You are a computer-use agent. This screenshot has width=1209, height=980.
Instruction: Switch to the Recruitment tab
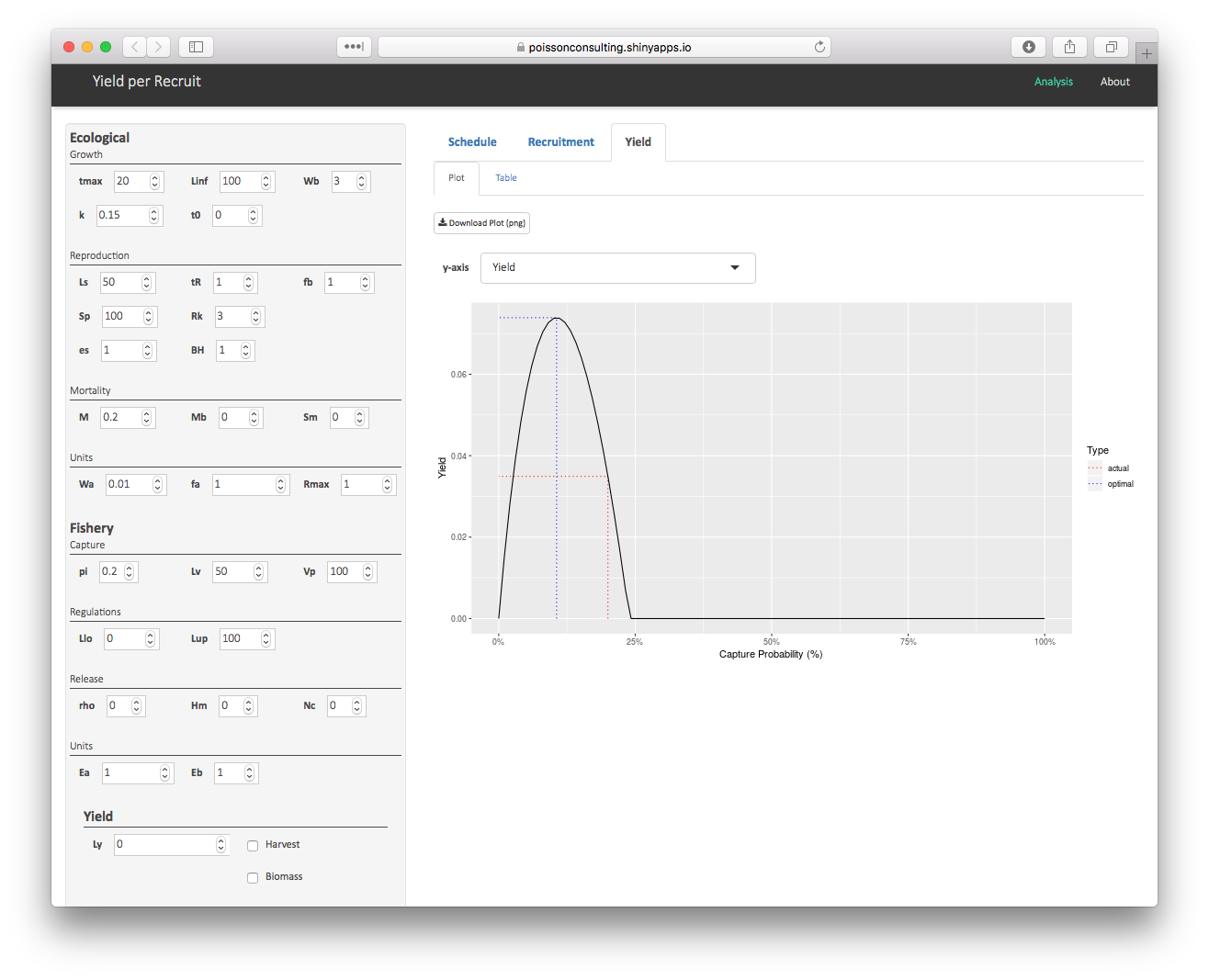click(560, 142)
